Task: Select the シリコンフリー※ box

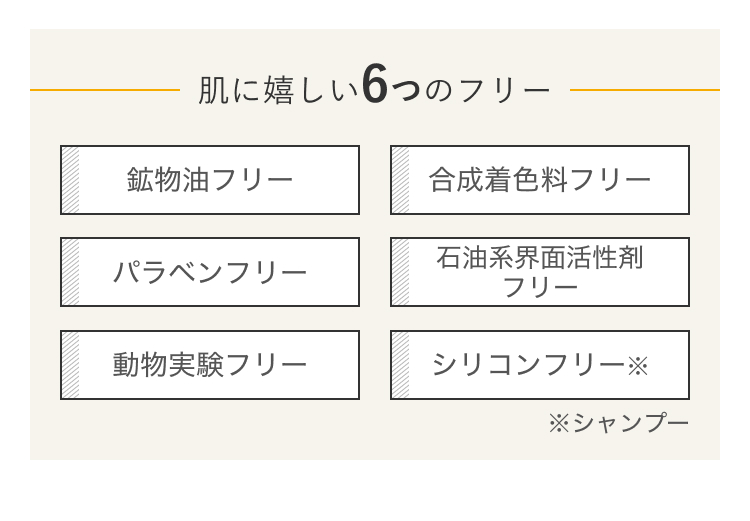Action: pyautogui.click(x=540, y=365)
